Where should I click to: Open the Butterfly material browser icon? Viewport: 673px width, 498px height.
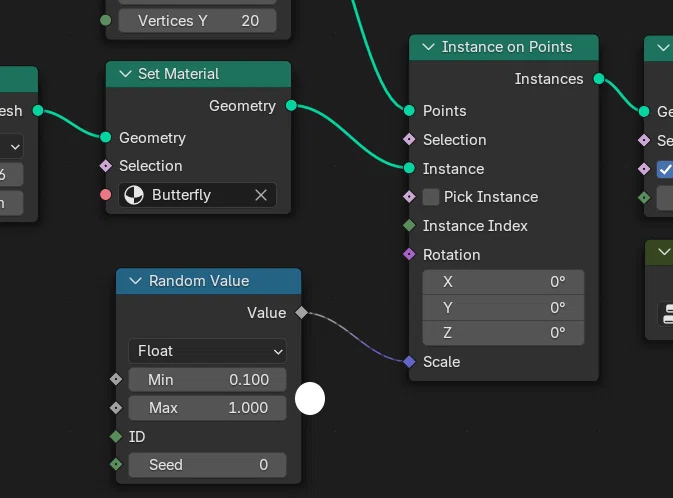pos(134,195)
